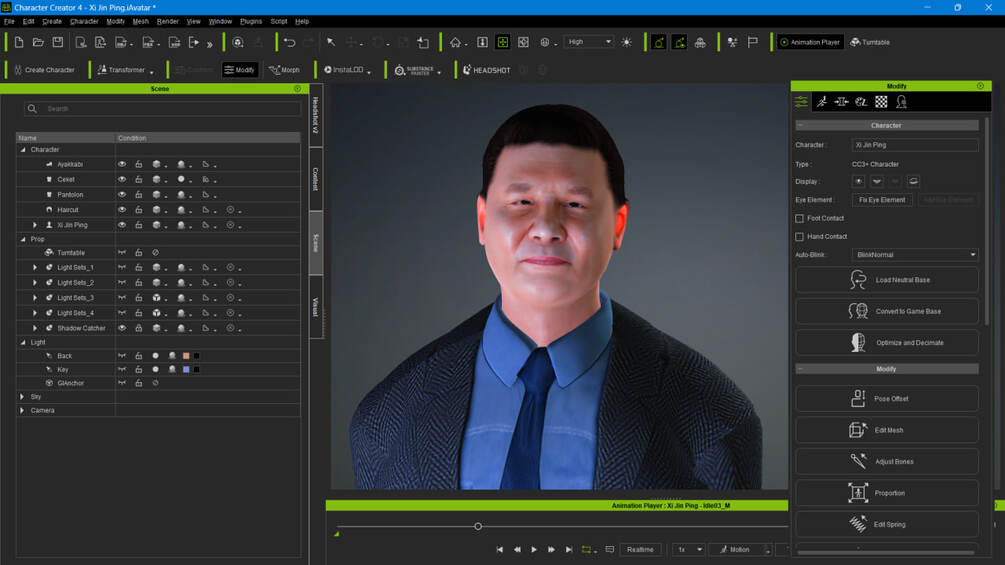Click the sun lighting icon beside High

click(x=626, y=42)
